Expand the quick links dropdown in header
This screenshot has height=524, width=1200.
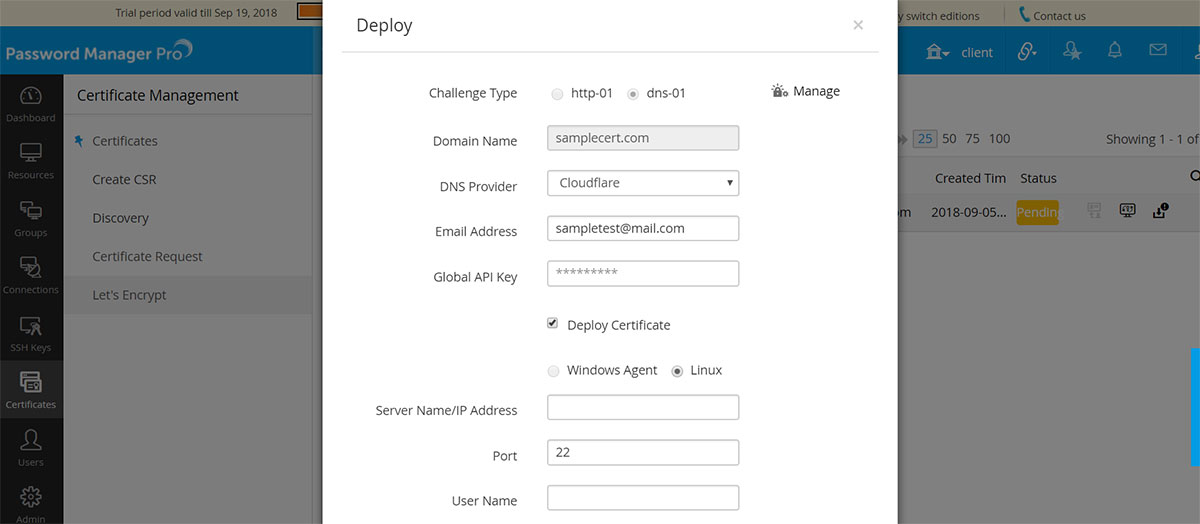pos(1027,52)
